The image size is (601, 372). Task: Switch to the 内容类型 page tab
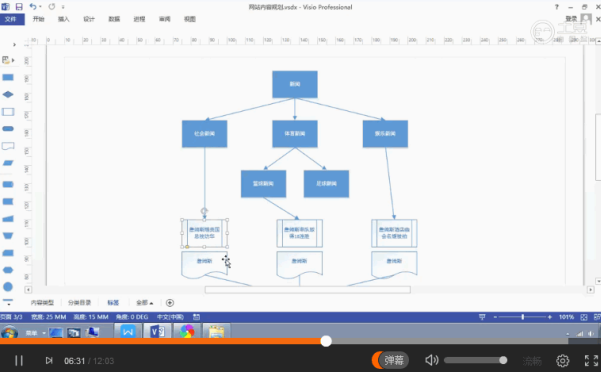[42, 303]
